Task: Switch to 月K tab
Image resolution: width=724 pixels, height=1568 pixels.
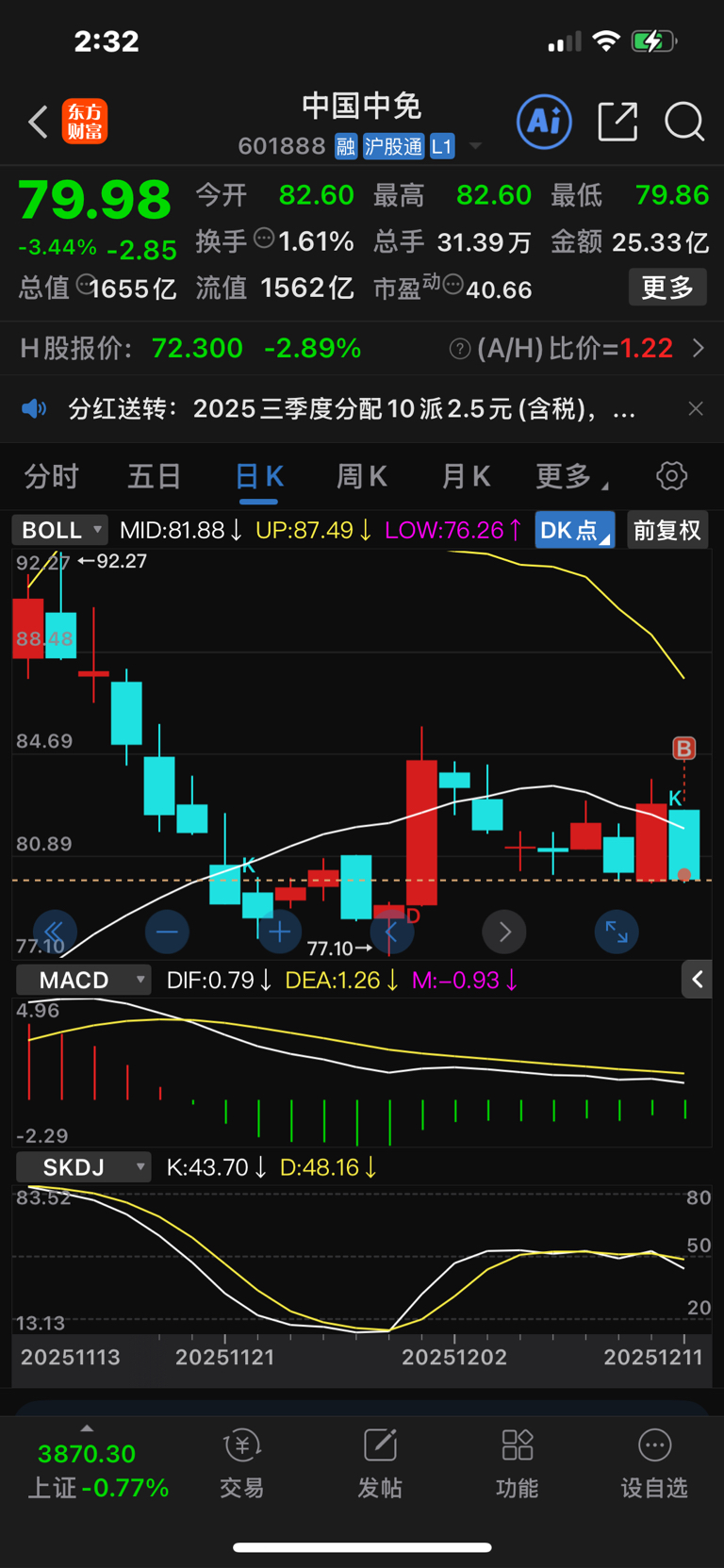Action: coord(466,476)
